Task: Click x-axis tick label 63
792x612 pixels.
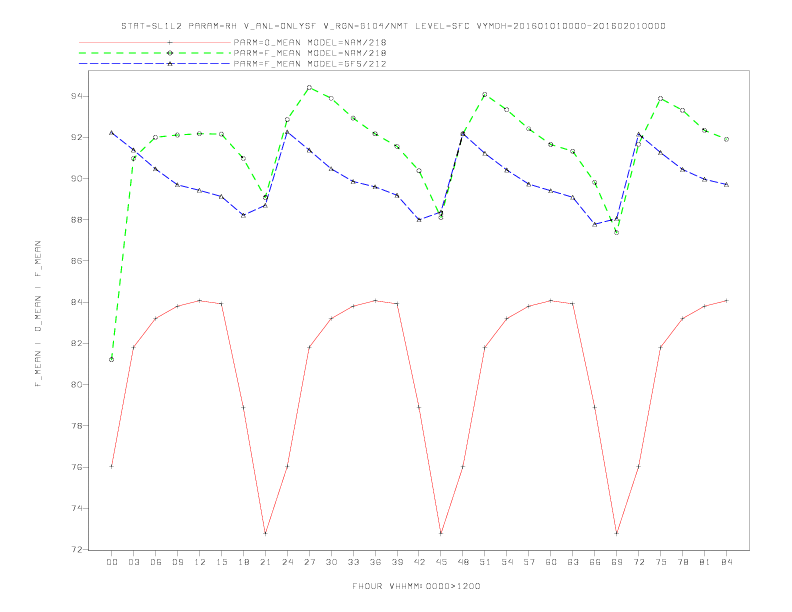Action: click(x=573, y=562)
